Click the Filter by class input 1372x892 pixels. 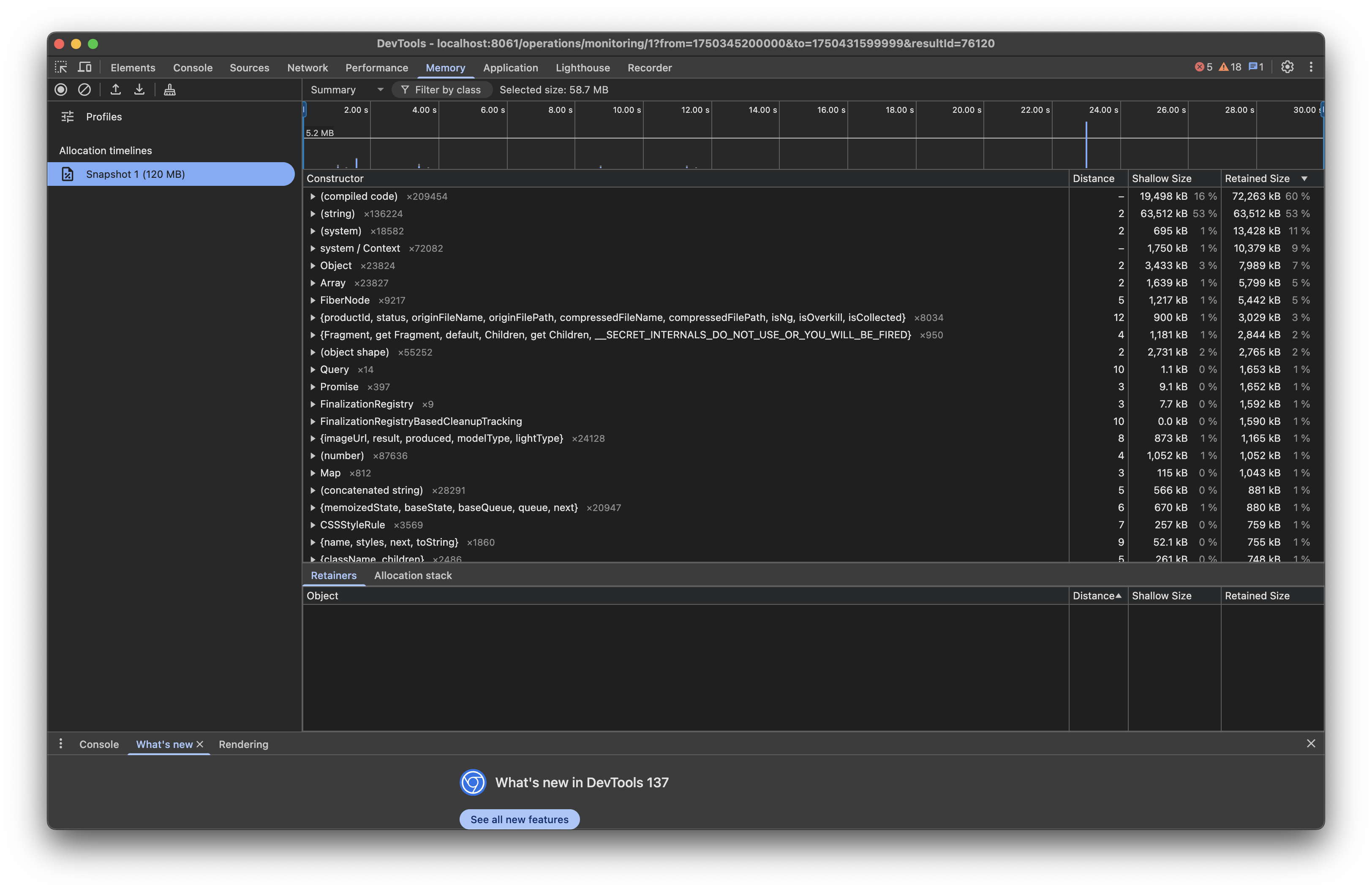(x=447, y=89)
